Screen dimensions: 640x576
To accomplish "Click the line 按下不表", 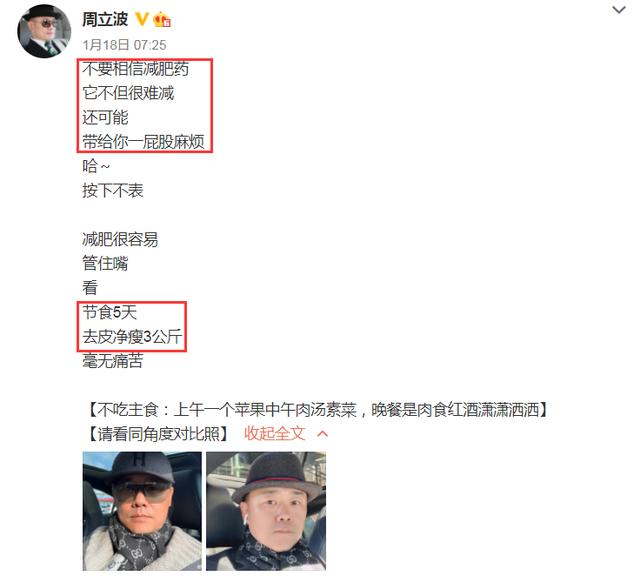I will point(113,190).
